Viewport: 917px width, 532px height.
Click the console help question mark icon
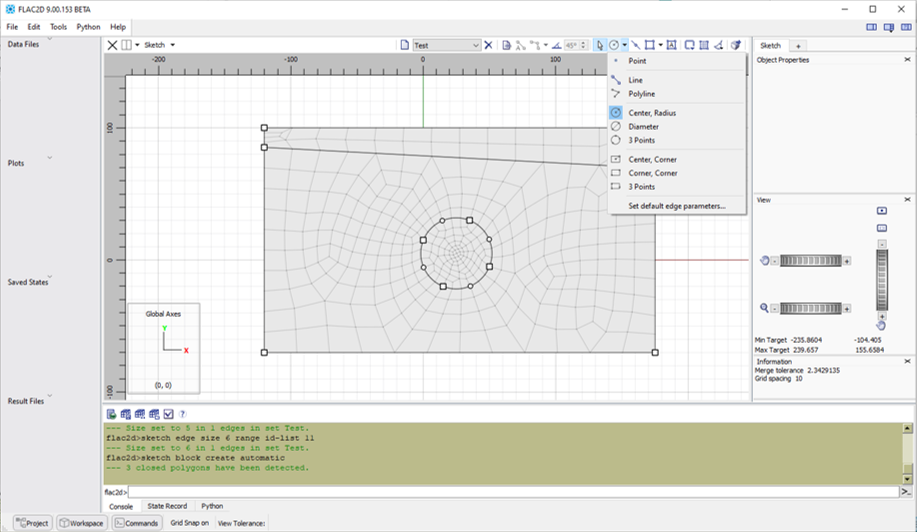[182, 414]
